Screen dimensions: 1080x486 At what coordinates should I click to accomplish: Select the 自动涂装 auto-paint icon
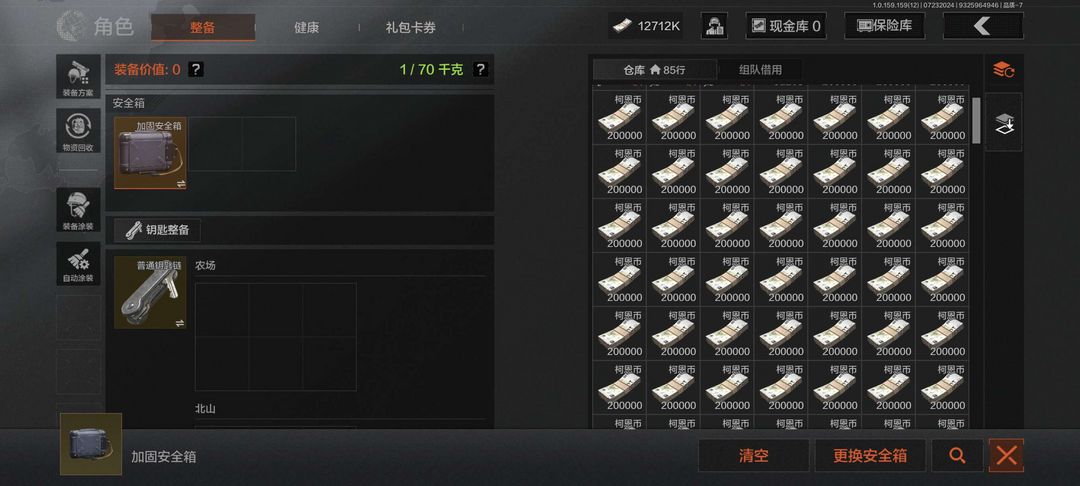pos(79,264)
